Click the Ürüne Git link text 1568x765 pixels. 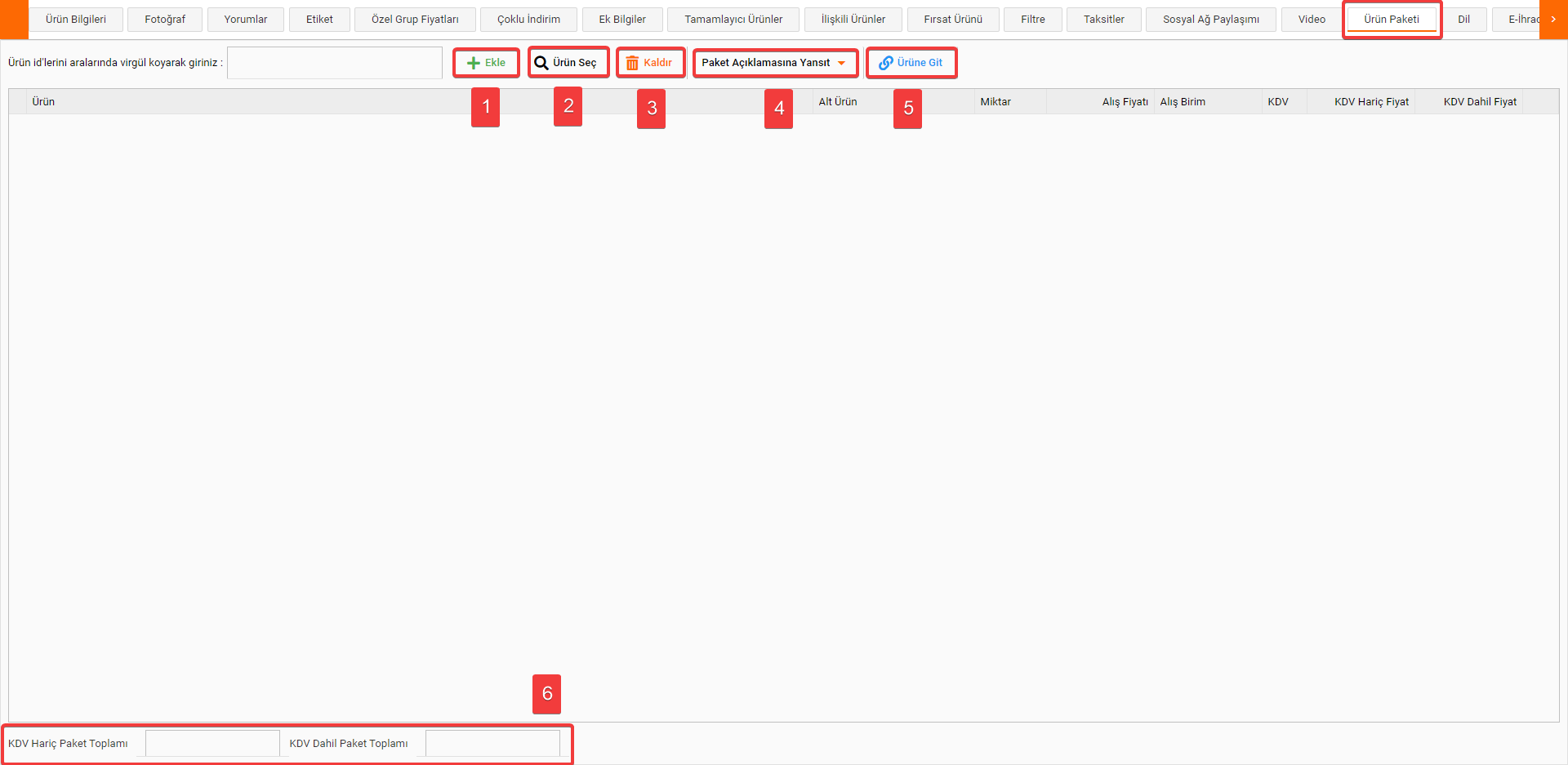[920, 63]
